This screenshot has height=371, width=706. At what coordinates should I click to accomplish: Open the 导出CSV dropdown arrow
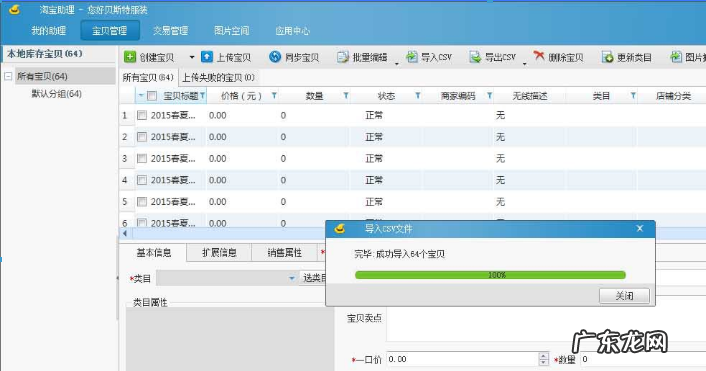pyautogui.click(x=525, y=63)
